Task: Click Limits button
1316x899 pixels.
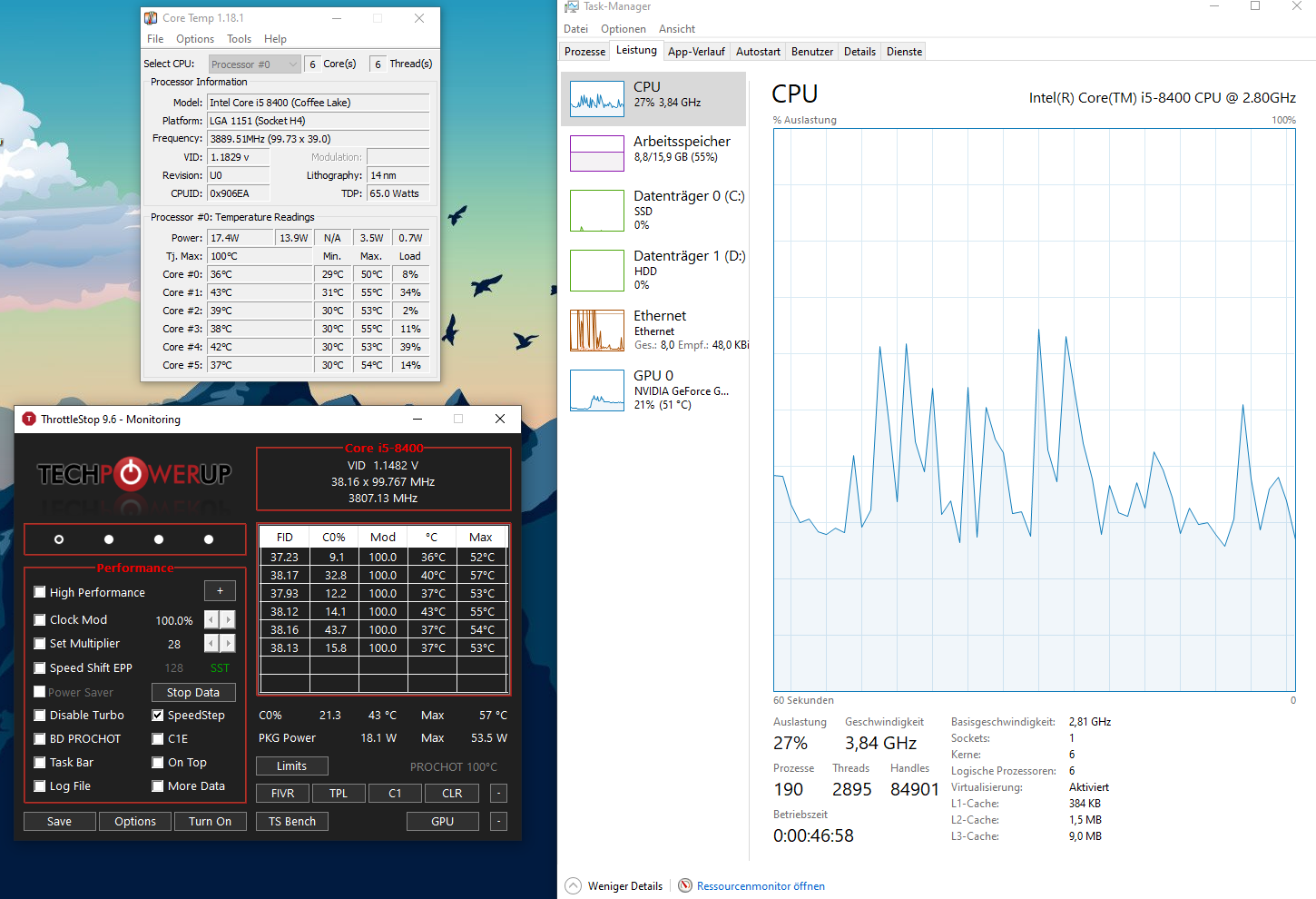Action: [x=292, y=766]
